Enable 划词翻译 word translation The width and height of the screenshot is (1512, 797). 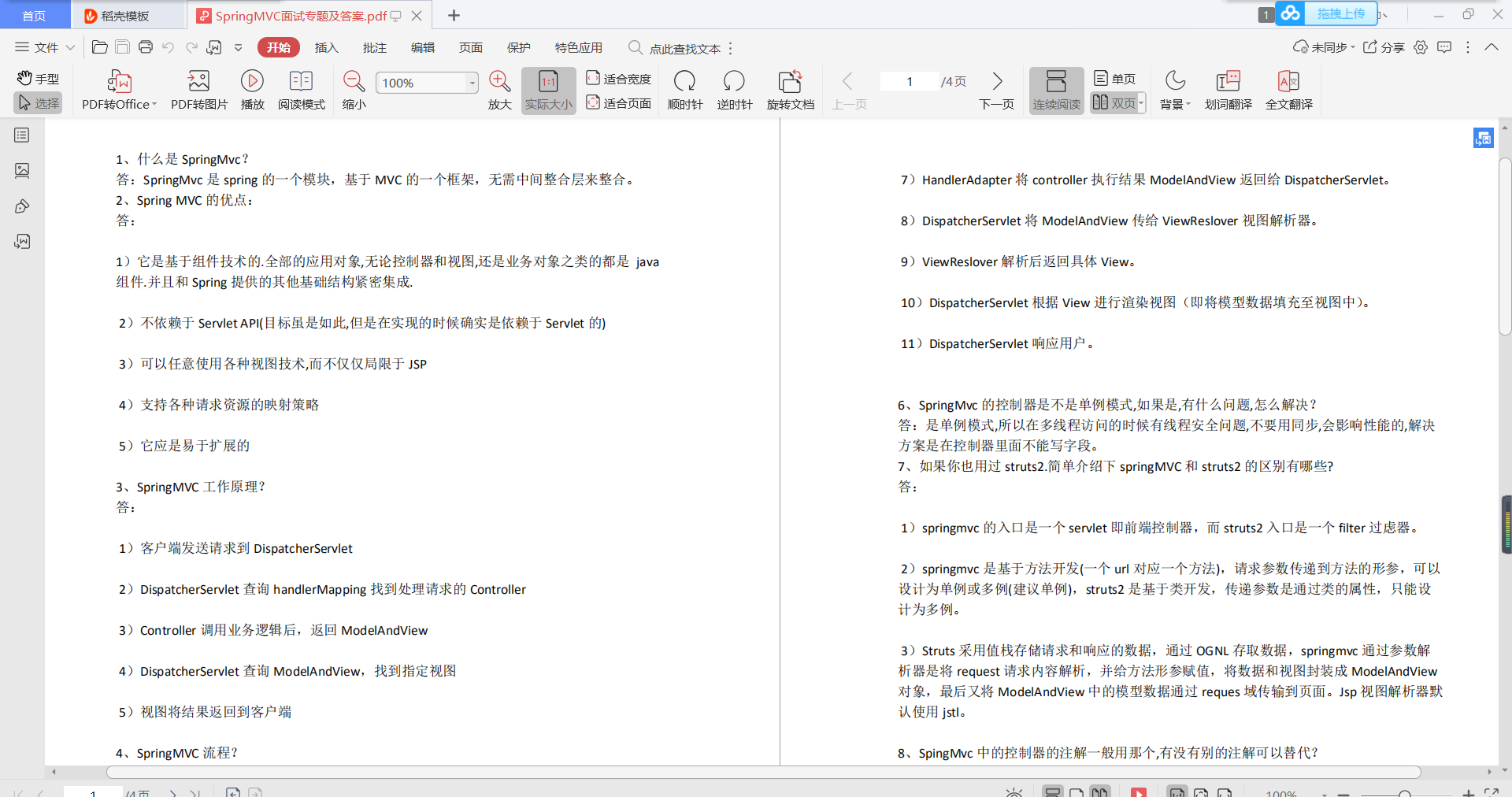pyautogui.click(x=1228, y=91)
